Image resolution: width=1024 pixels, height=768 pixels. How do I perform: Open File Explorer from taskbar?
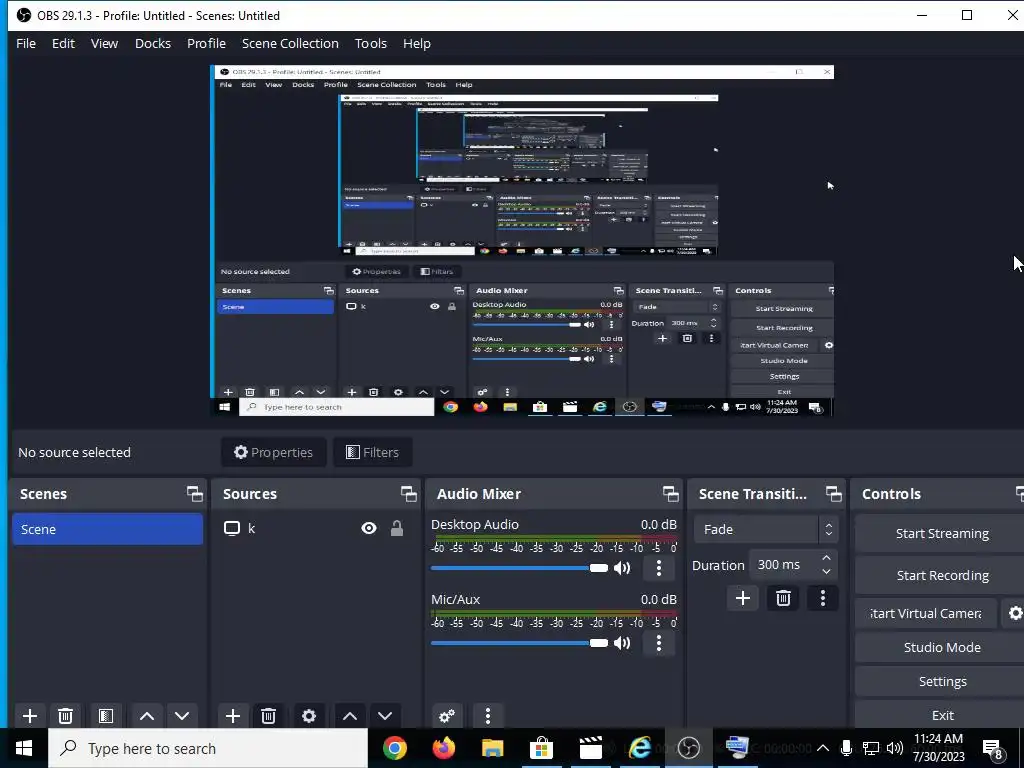click(x=493, y=748)
